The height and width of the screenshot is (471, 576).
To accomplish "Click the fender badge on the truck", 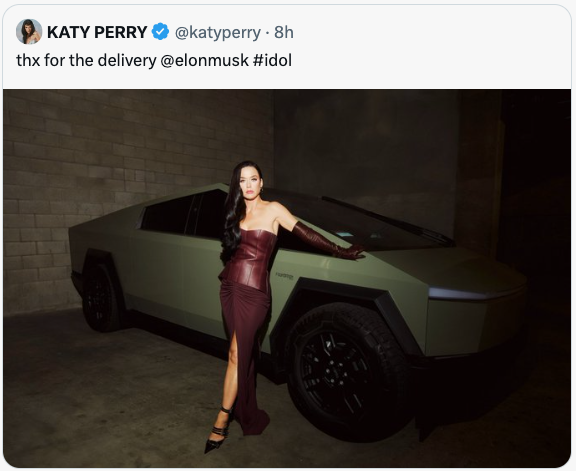I will (x=285, y=276).
